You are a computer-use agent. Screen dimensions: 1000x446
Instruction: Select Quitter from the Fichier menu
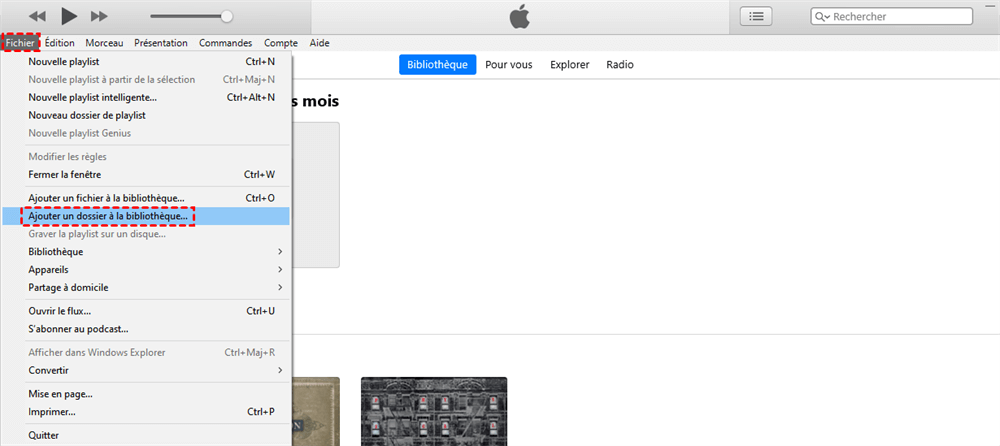coord(44,435)
